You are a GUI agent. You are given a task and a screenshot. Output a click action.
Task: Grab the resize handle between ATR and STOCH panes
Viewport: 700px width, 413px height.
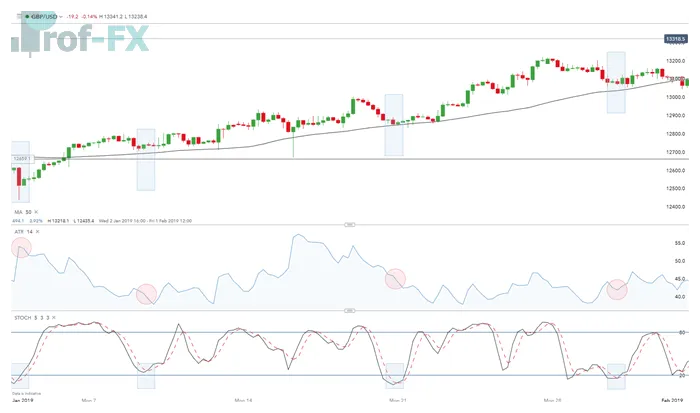point(350,311)
